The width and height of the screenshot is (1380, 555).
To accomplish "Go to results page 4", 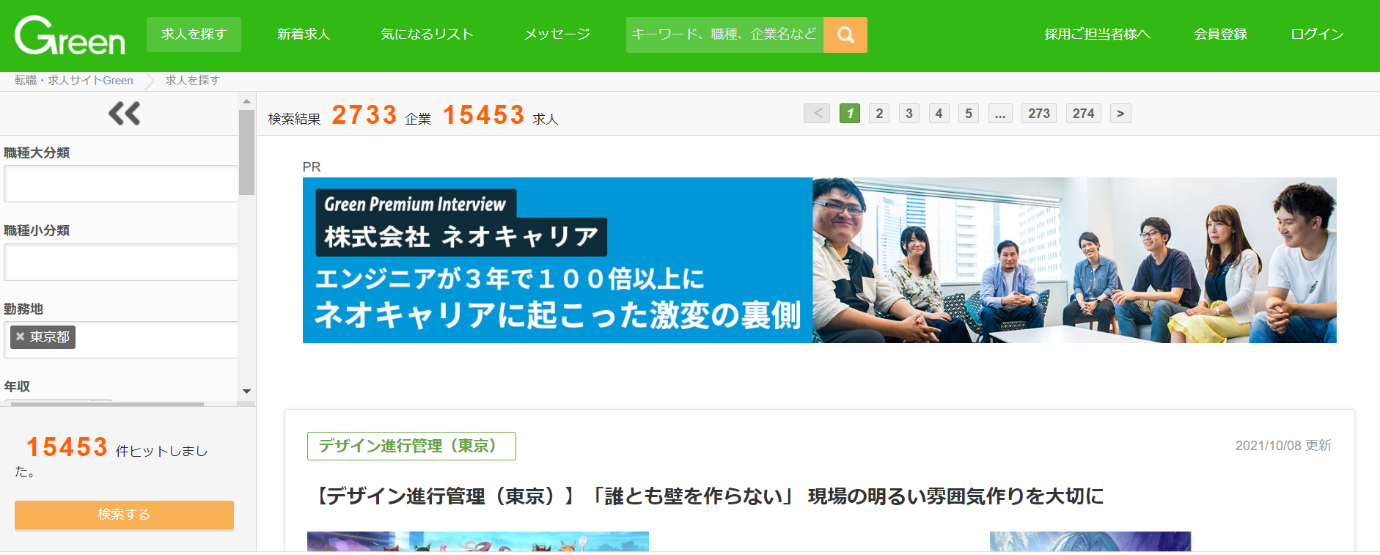I will pos(939,113).
